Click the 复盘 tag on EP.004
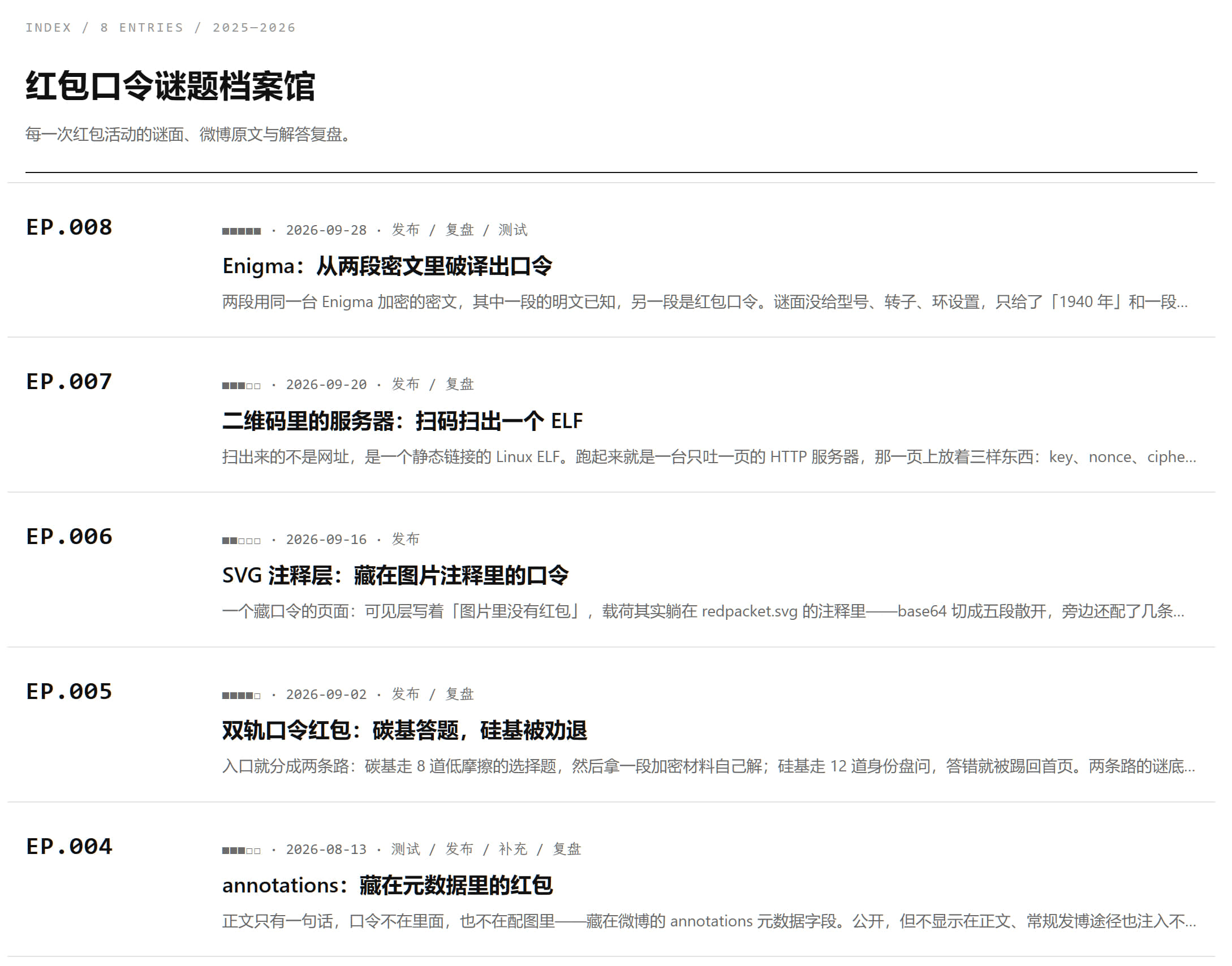Viewport: 1232px width, 966px height. click(x=567, y=849)
